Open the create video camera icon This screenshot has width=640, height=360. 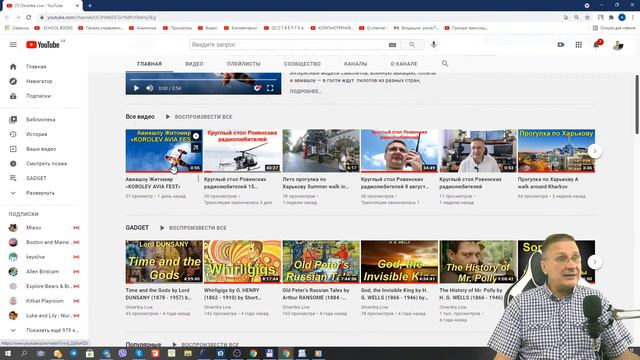click(x=561, y=44)
